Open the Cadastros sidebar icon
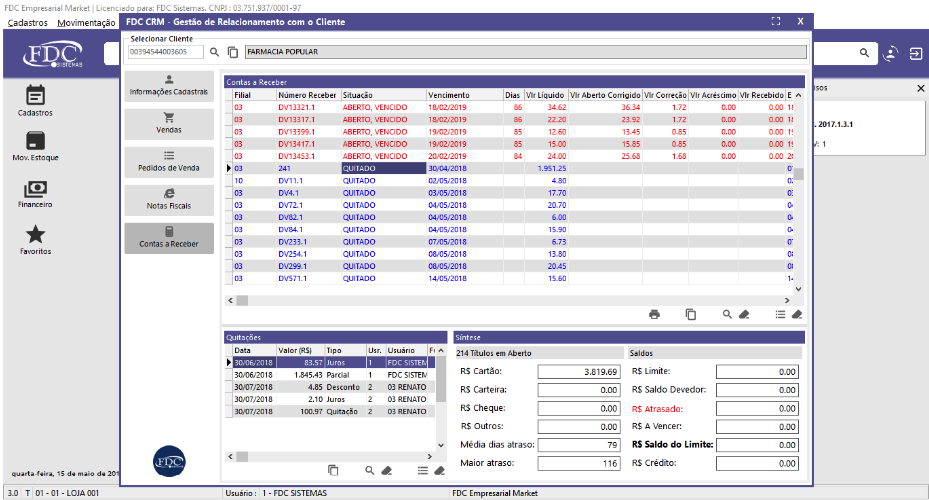The image size is (929, 500). coord(35,100)
